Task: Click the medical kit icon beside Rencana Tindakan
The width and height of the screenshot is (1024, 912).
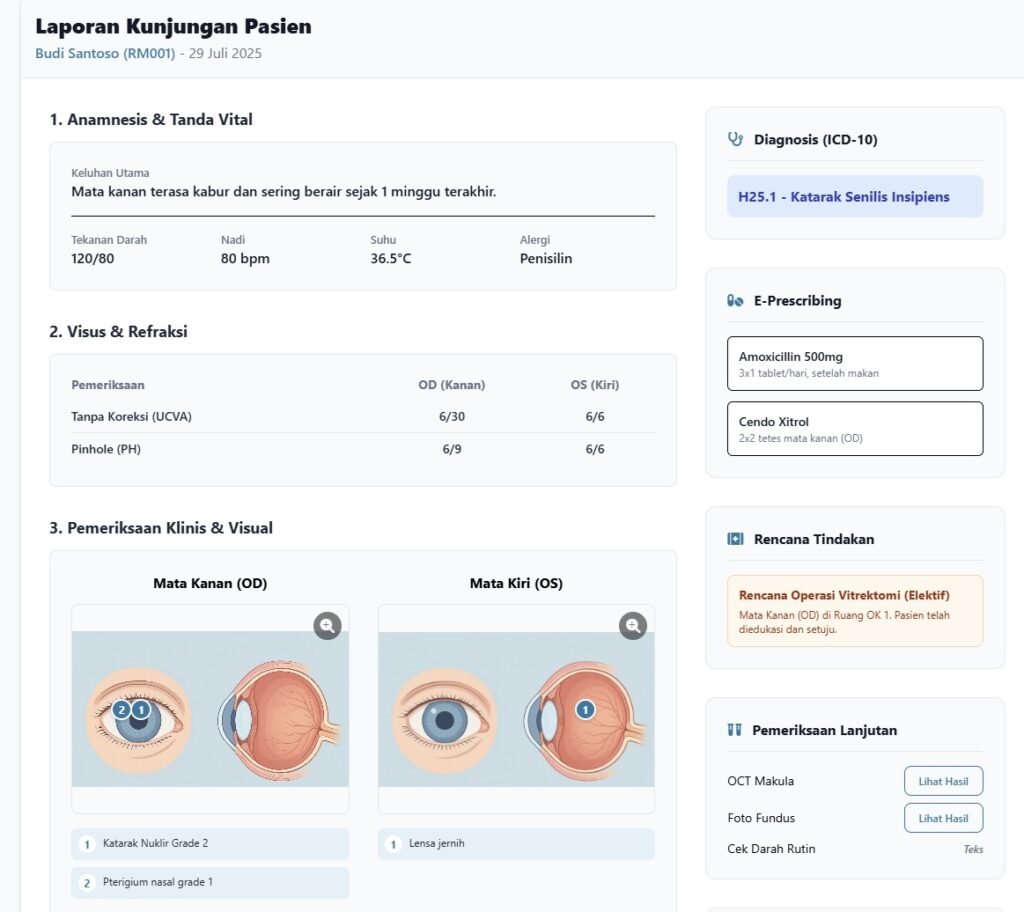Action: (x=736, y=539)
